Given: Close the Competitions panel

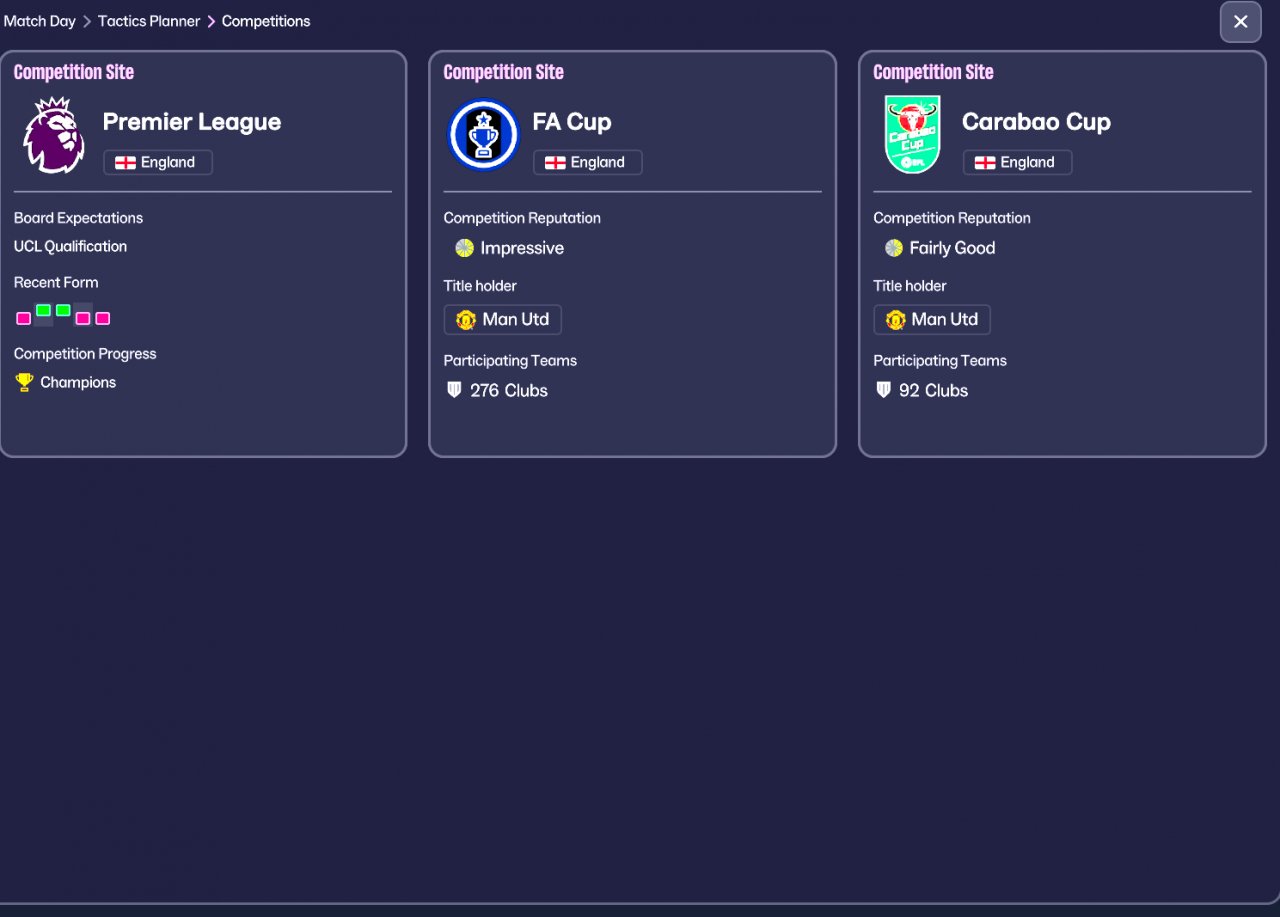Looking at the screenshot, I should (1240, 22).
